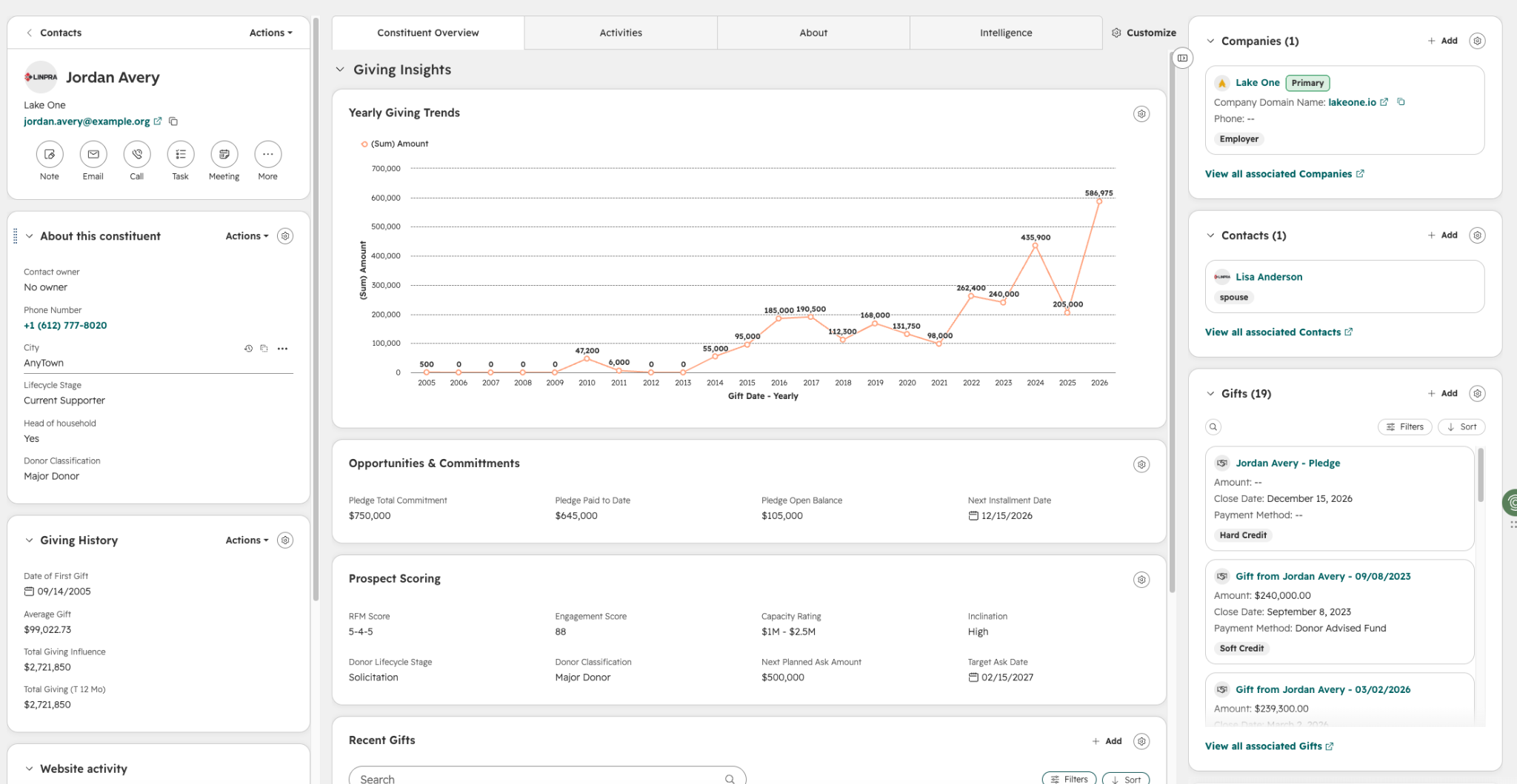Click Sort in the Gifts card

1462,427
